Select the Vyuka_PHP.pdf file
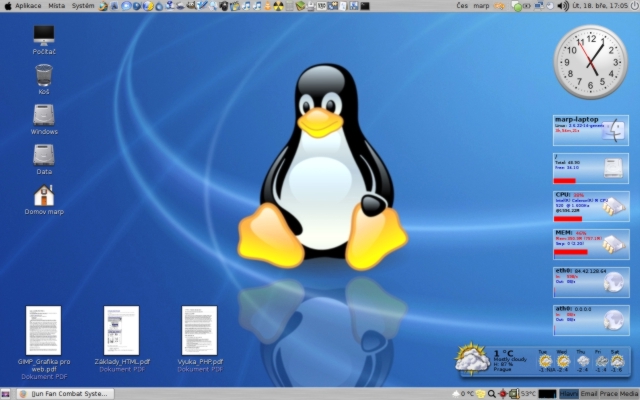The image size is (640, 400). tap(200, 339)
